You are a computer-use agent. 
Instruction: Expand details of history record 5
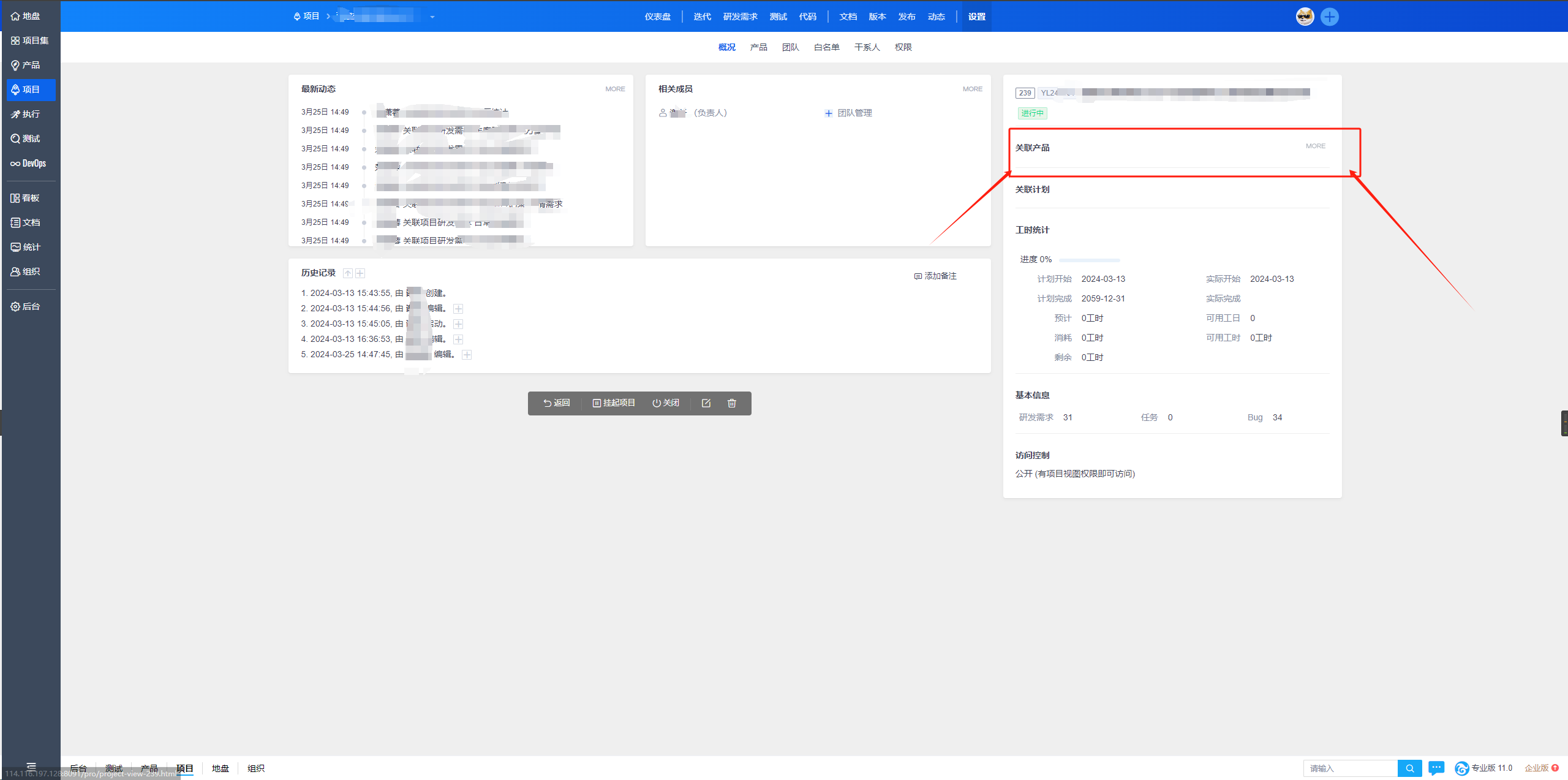coord(467,355)
